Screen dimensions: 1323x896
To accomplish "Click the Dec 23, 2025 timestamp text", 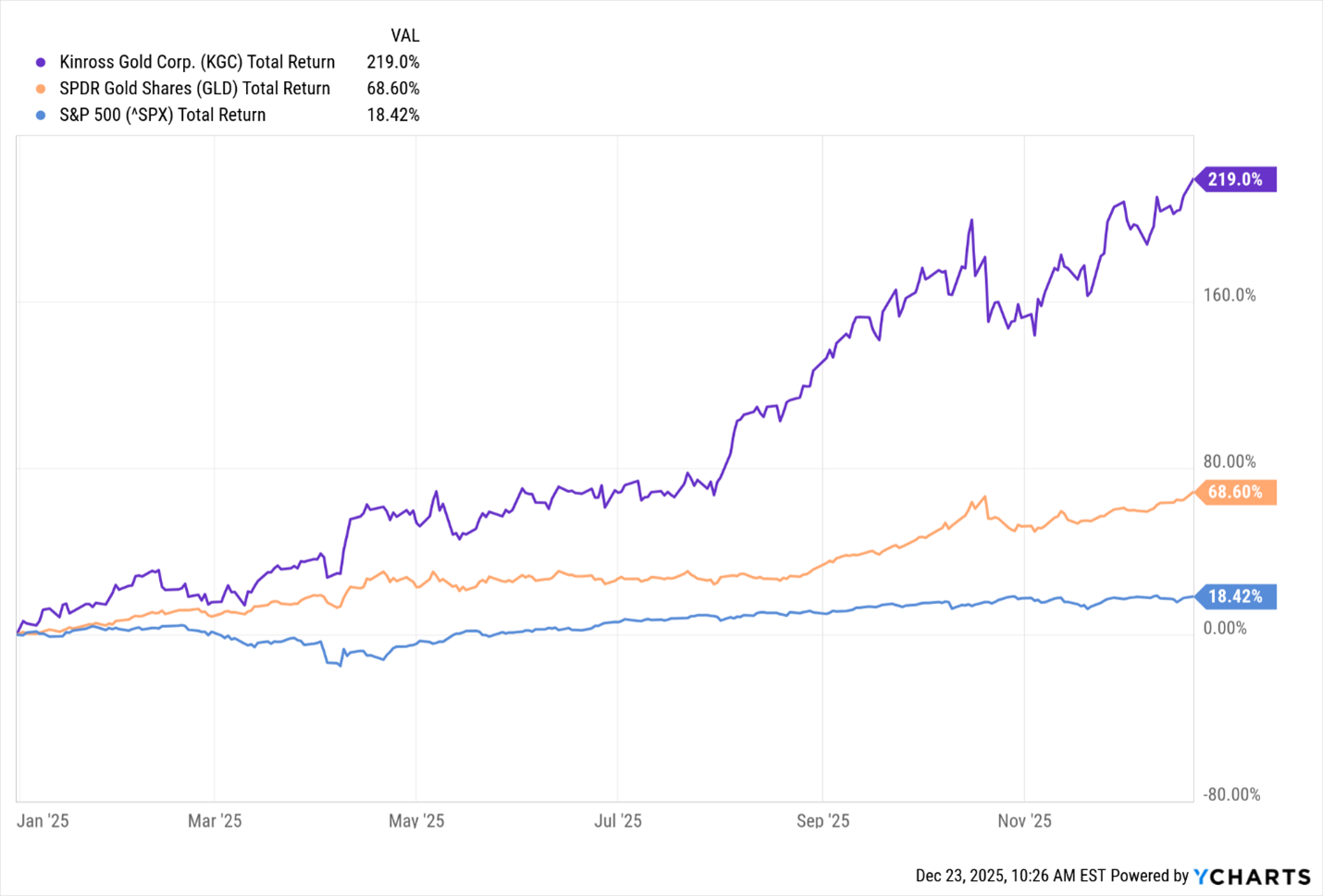I will [1010, 876].
